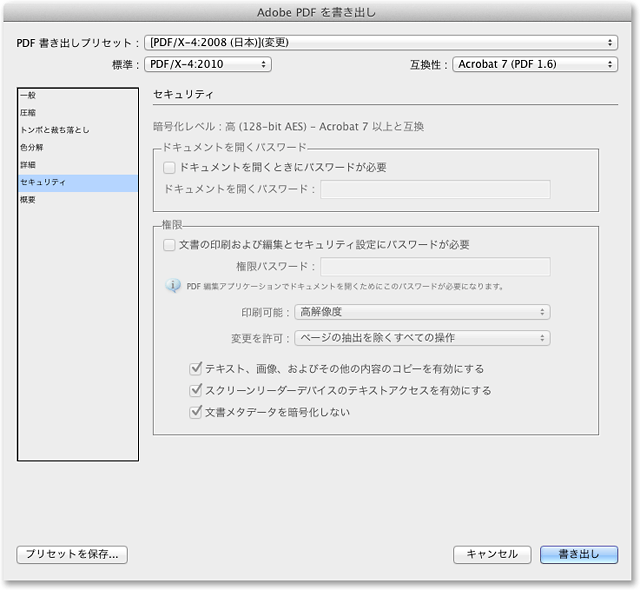
Task: Enable ドキュメントを開くときにパスワードが必要 checkbox
Action: tap(170, 167)
